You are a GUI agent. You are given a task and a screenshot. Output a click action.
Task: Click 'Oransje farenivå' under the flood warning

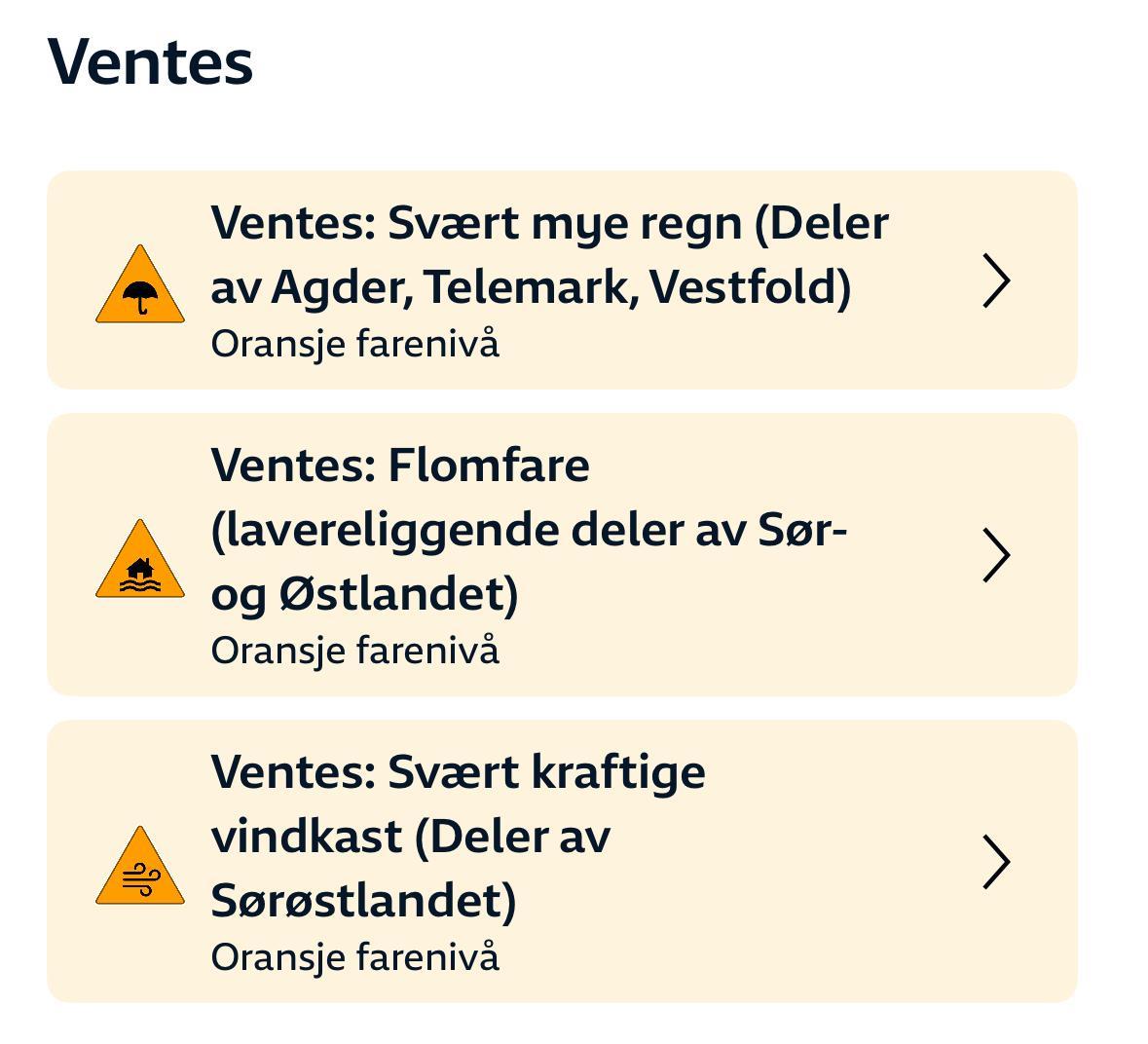pos(354,651)
